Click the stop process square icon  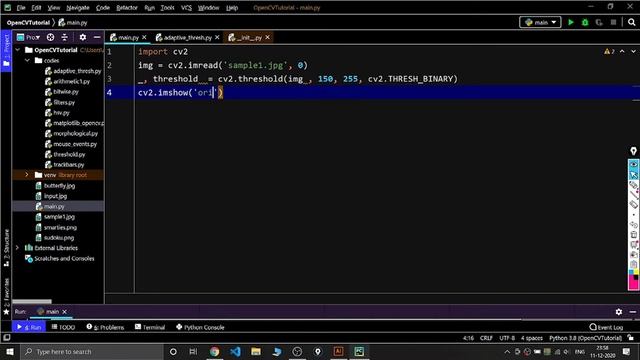point(613,22)
